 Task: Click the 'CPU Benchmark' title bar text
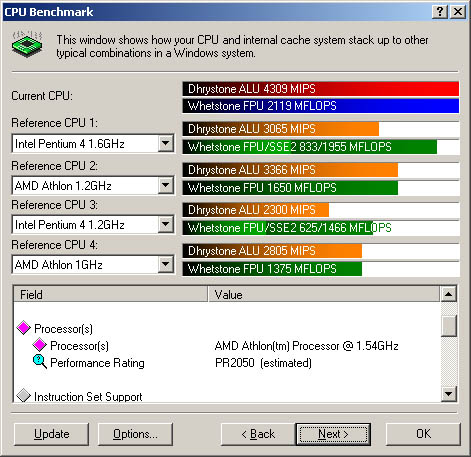tap(49, 12)
